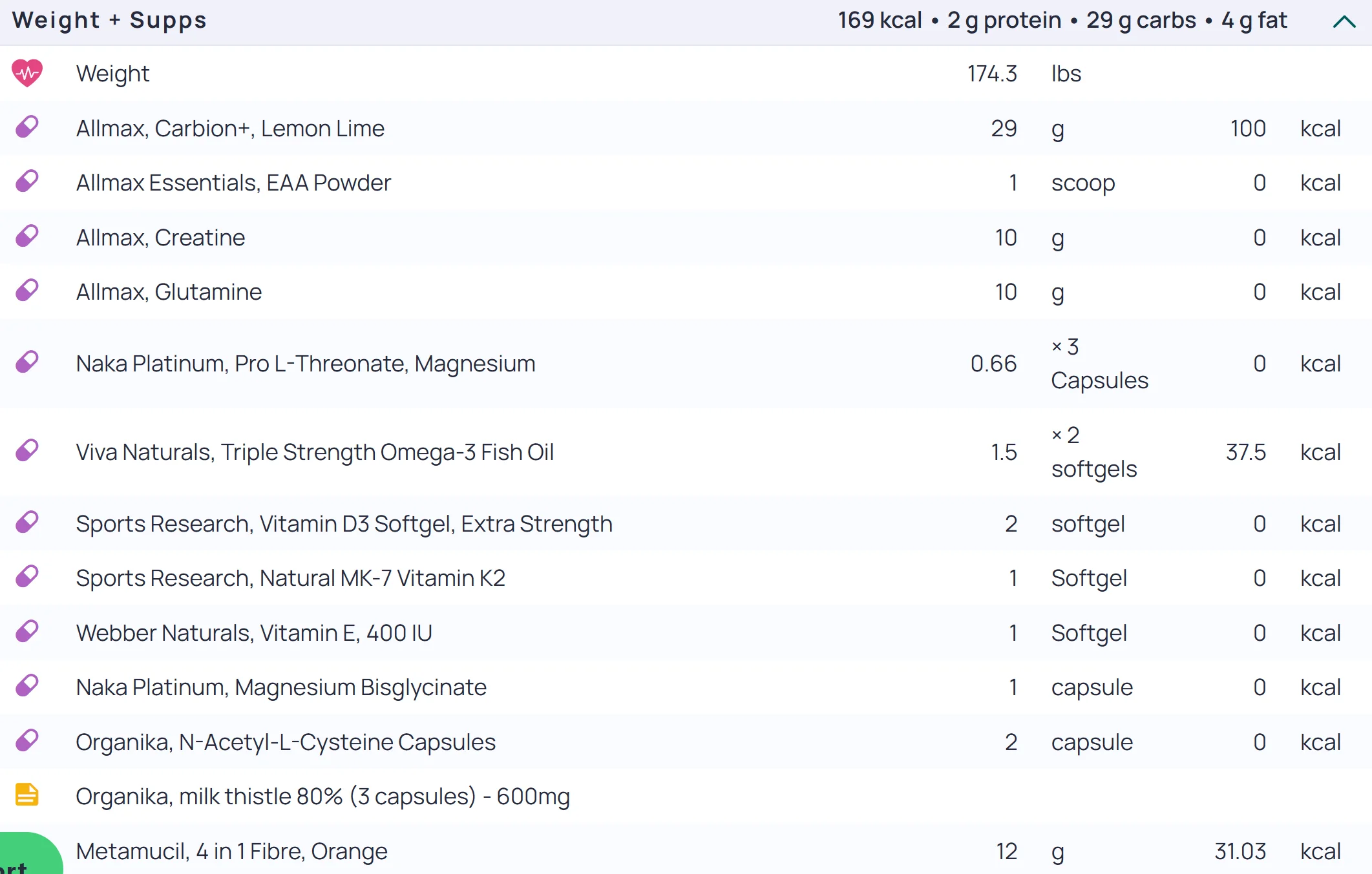This screenshot has height=874, width=1372.
Task: Select 'Viva Naturals, Triple Strength Omega-3 Fish Oil'
Action: pyautogui.click(x=315, y=452)
